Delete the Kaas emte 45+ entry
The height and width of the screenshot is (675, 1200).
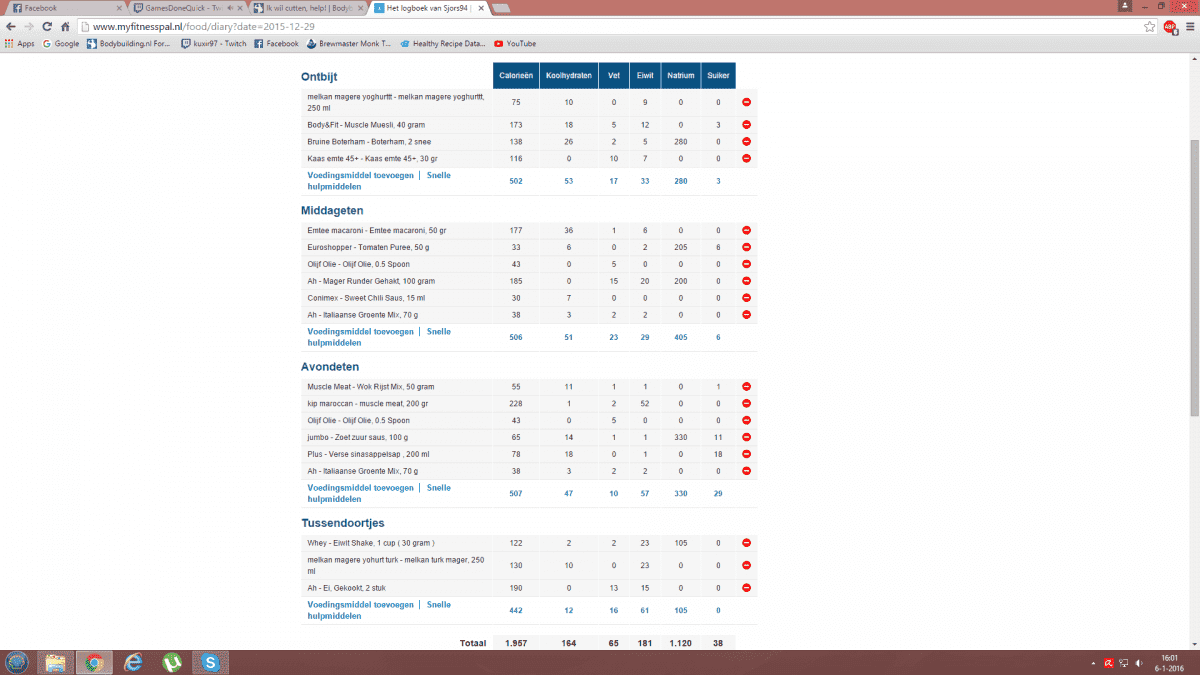(746, 159)
